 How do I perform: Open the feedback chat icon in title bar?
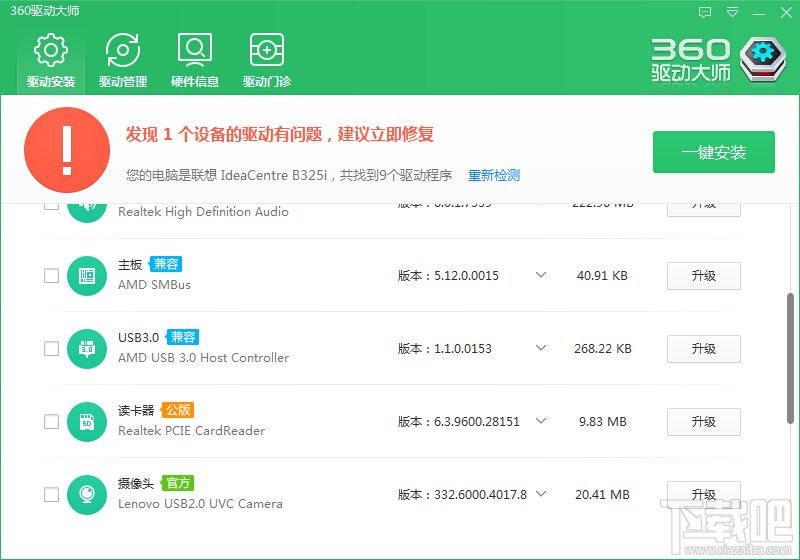pyautogui.click(x=705, y=12)
